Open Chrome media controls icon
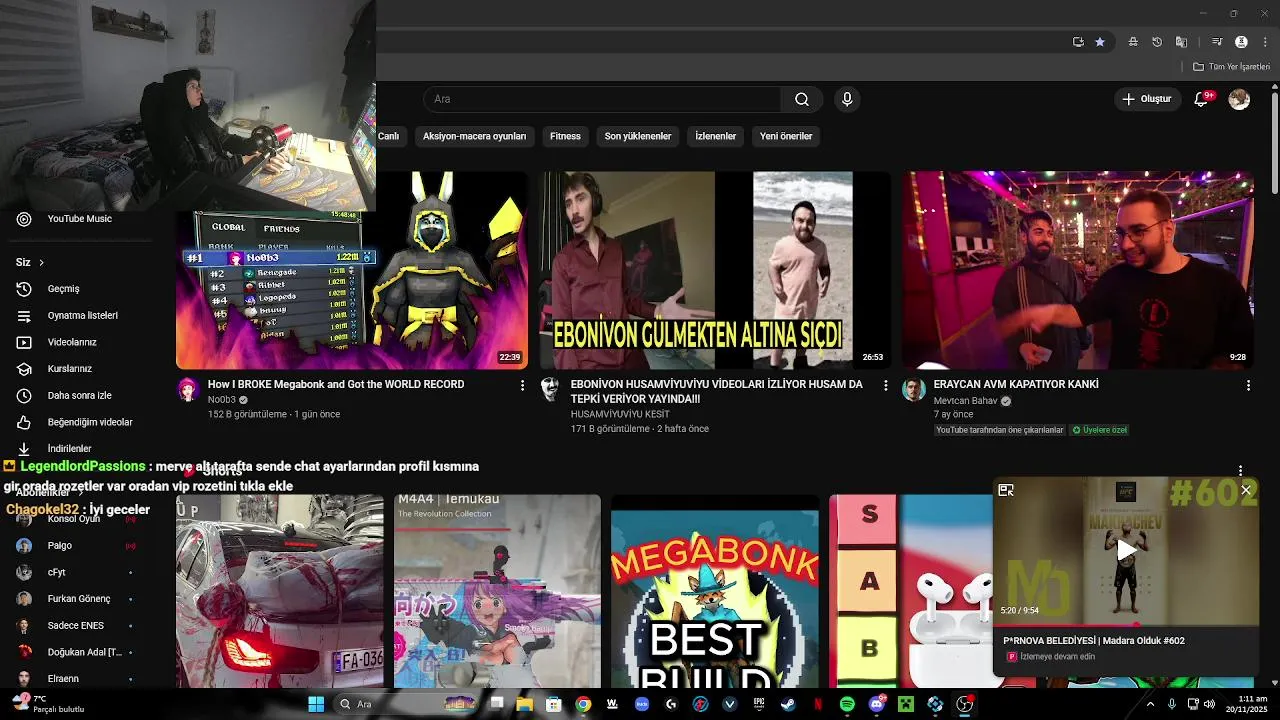The height and width of the screenshot is (720, 1280). pyautogui.click(x=1217, y=42)
